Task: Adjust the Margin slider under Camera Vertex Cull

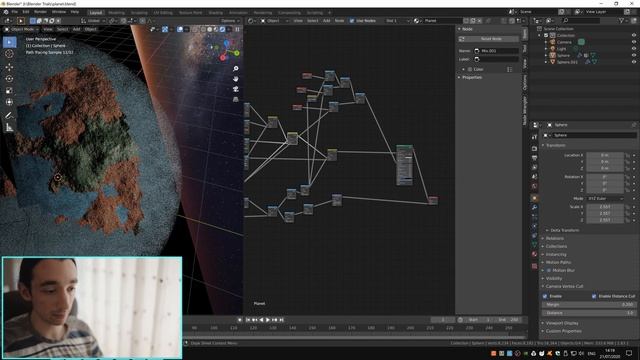Action: tap(588, 304)
